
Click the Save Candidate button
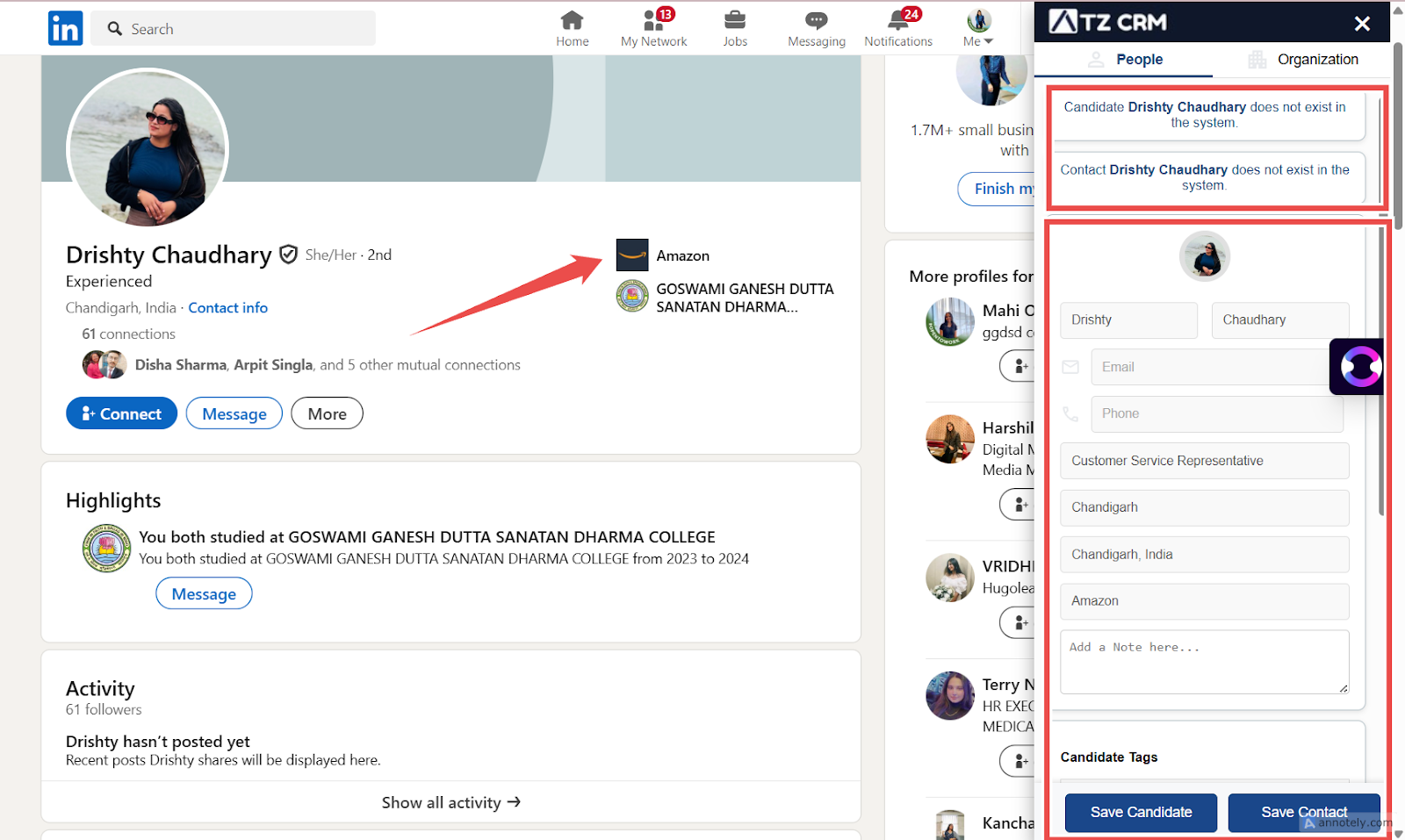click(x=1141, y=813)
